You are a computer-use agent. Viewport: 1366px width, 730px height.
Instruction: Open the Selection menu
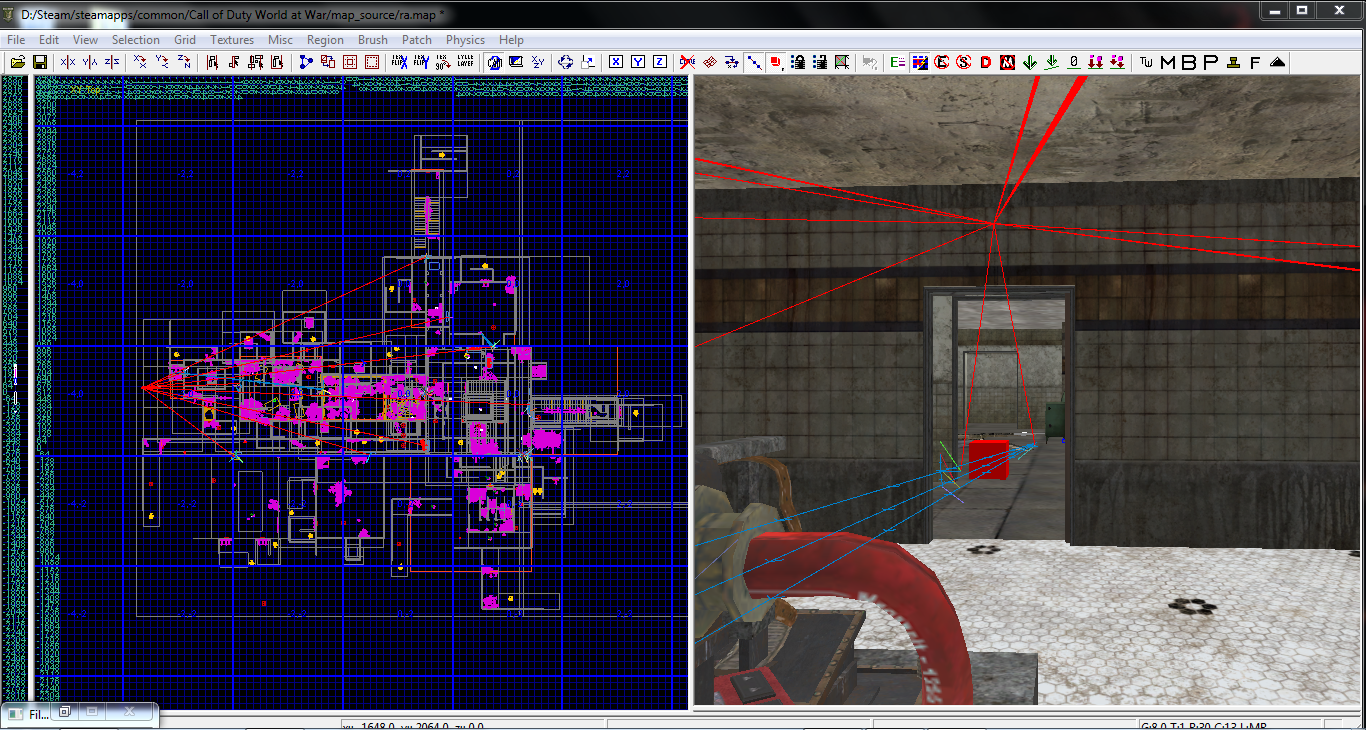(x=135, y=40)
